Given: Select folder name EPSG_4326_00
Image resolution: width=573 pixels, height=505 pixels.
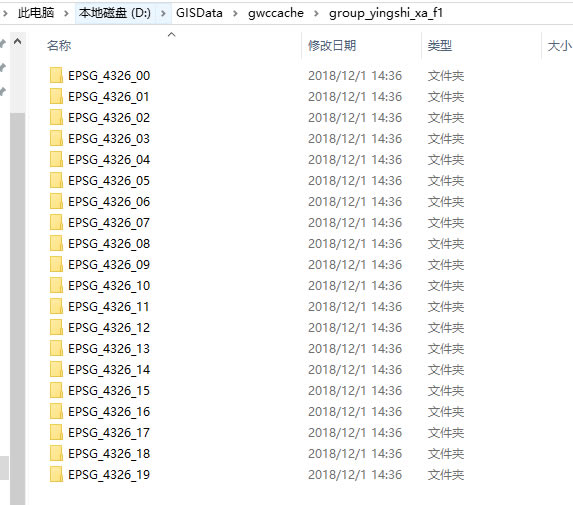Looking at the screenshot, I should (109, 76).
